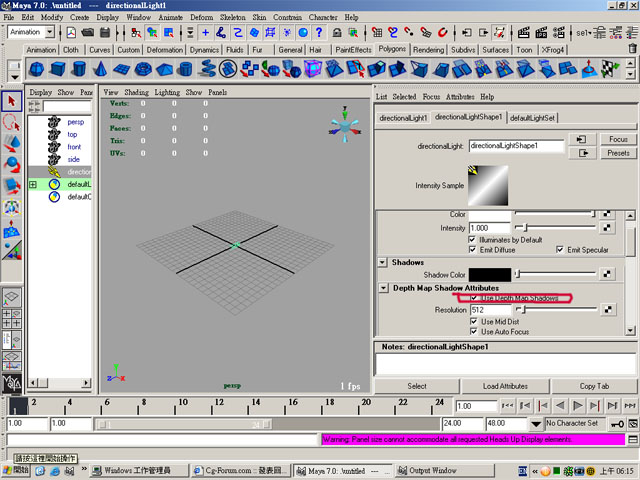Screen dimensions: 640x480
Task: Create a polygon cone from the shelf
Action: [100, 69]
